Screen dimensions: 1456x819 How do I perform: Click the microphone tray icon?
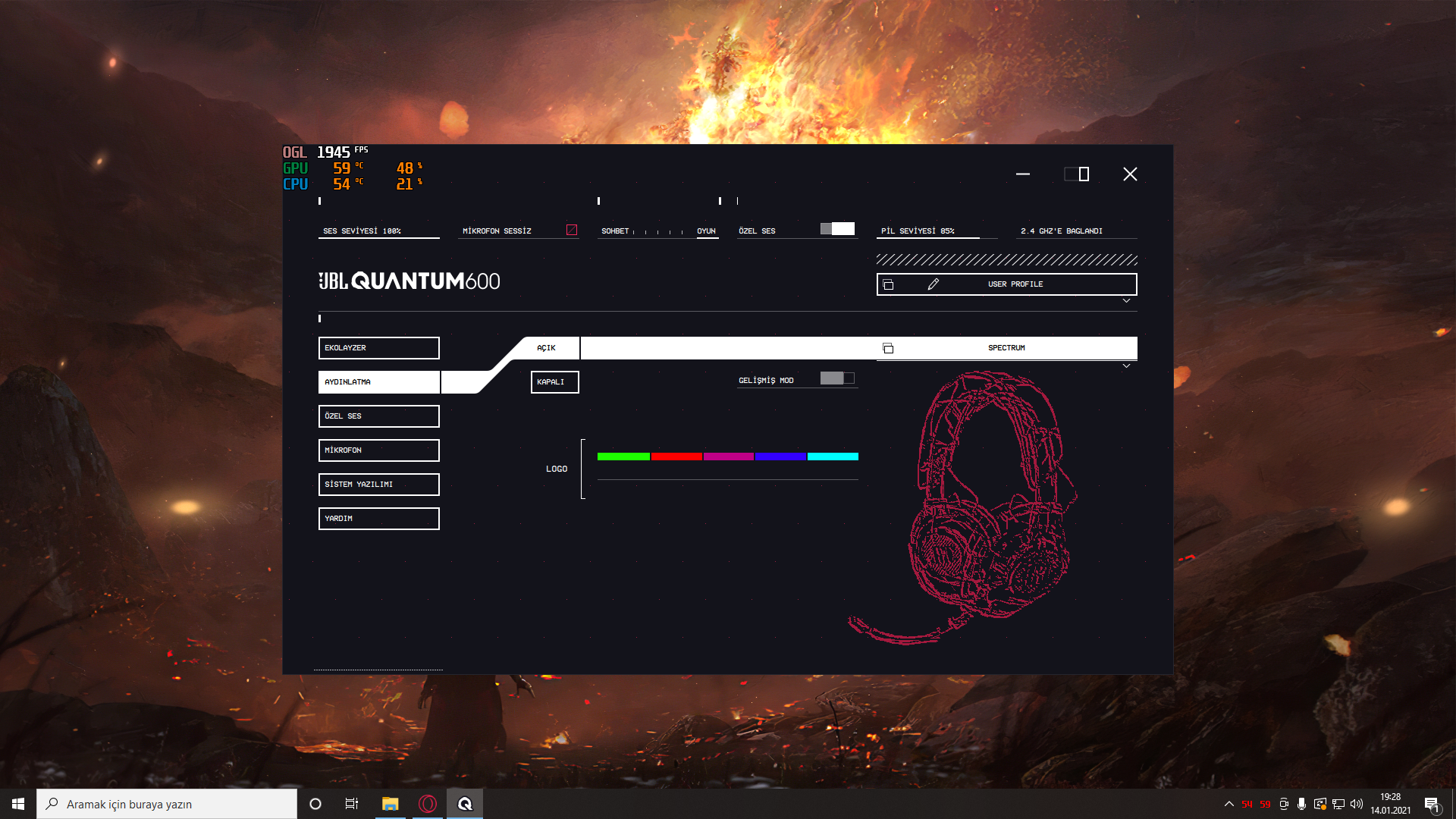(x=1301, y=804)
